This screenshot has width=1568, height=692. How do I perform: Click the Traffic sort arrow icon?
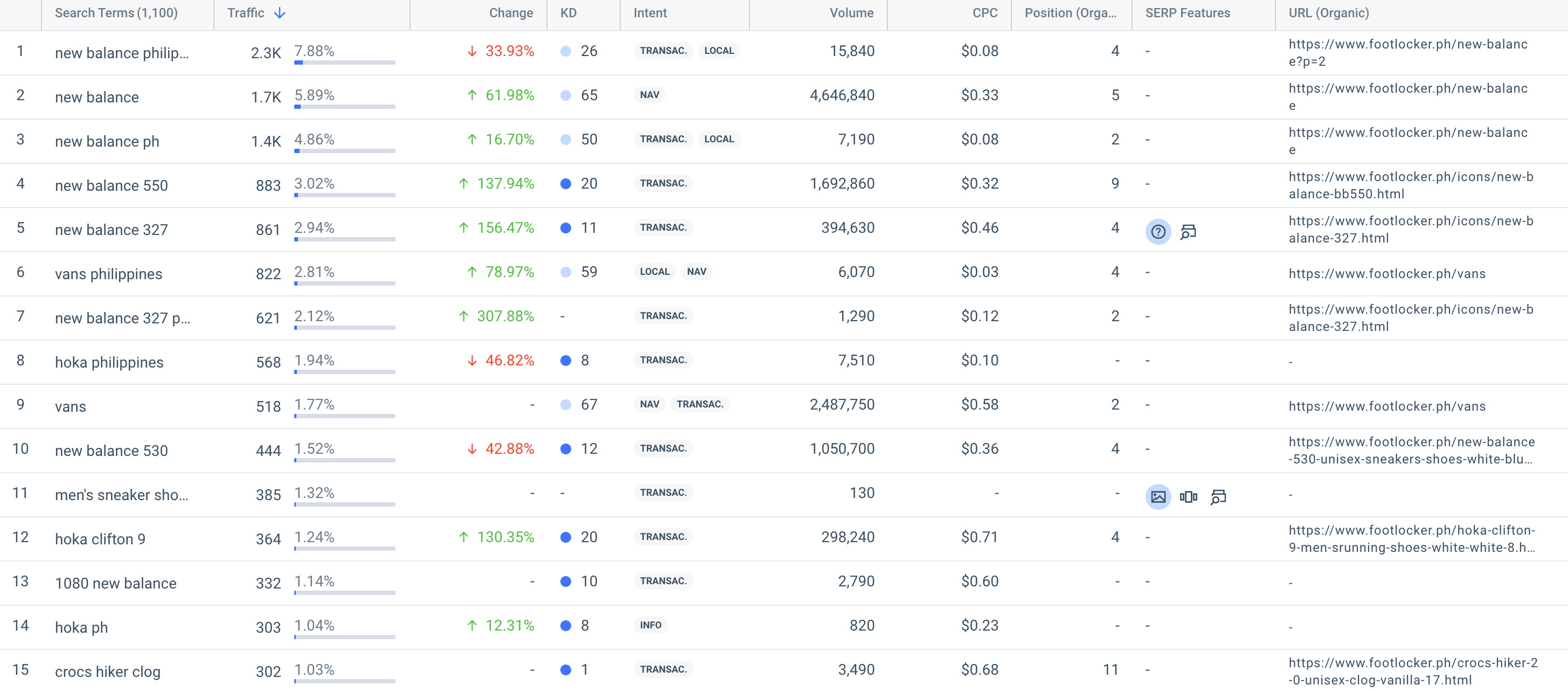click(x=280, y=13)
